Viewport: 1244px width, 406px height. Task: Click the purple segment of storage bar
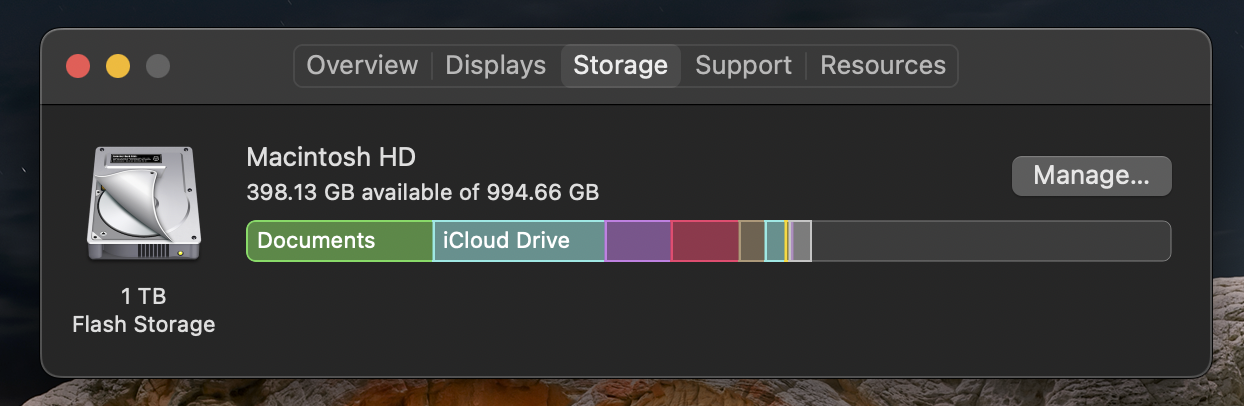638,241
